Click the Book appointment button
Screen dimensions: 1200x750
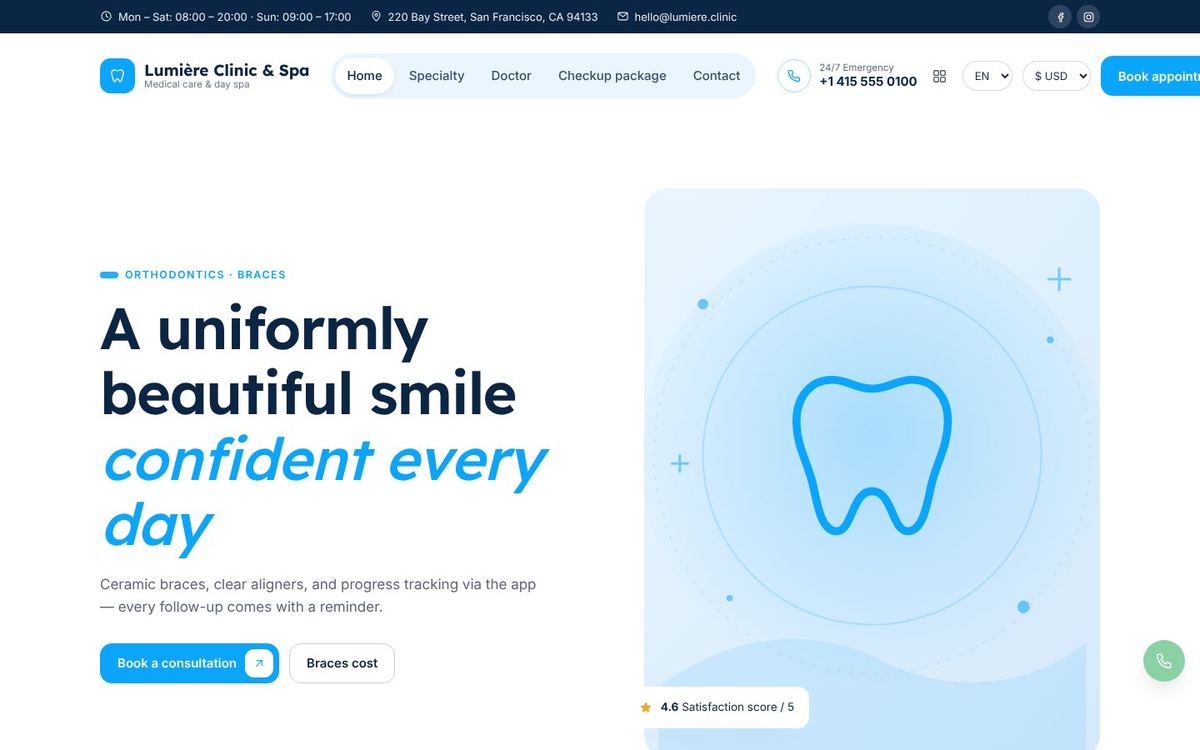point(1151,76)
